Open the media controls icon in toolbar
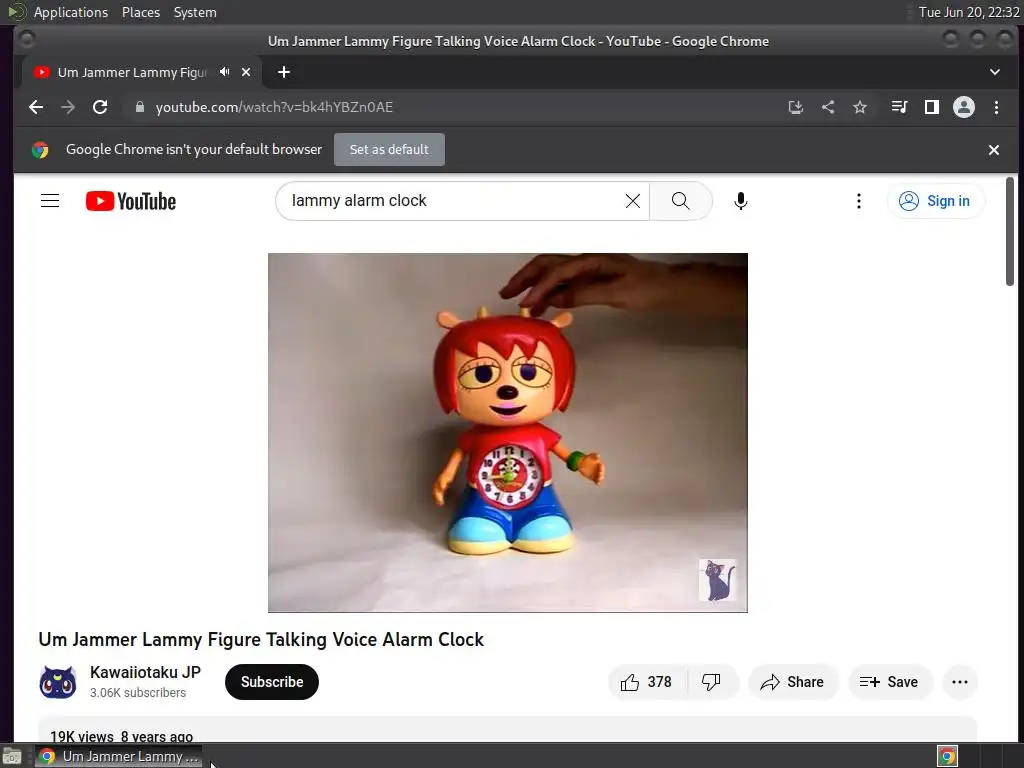Image resolution: width=1024 pixels, height=768 pixels. point(899,107)
